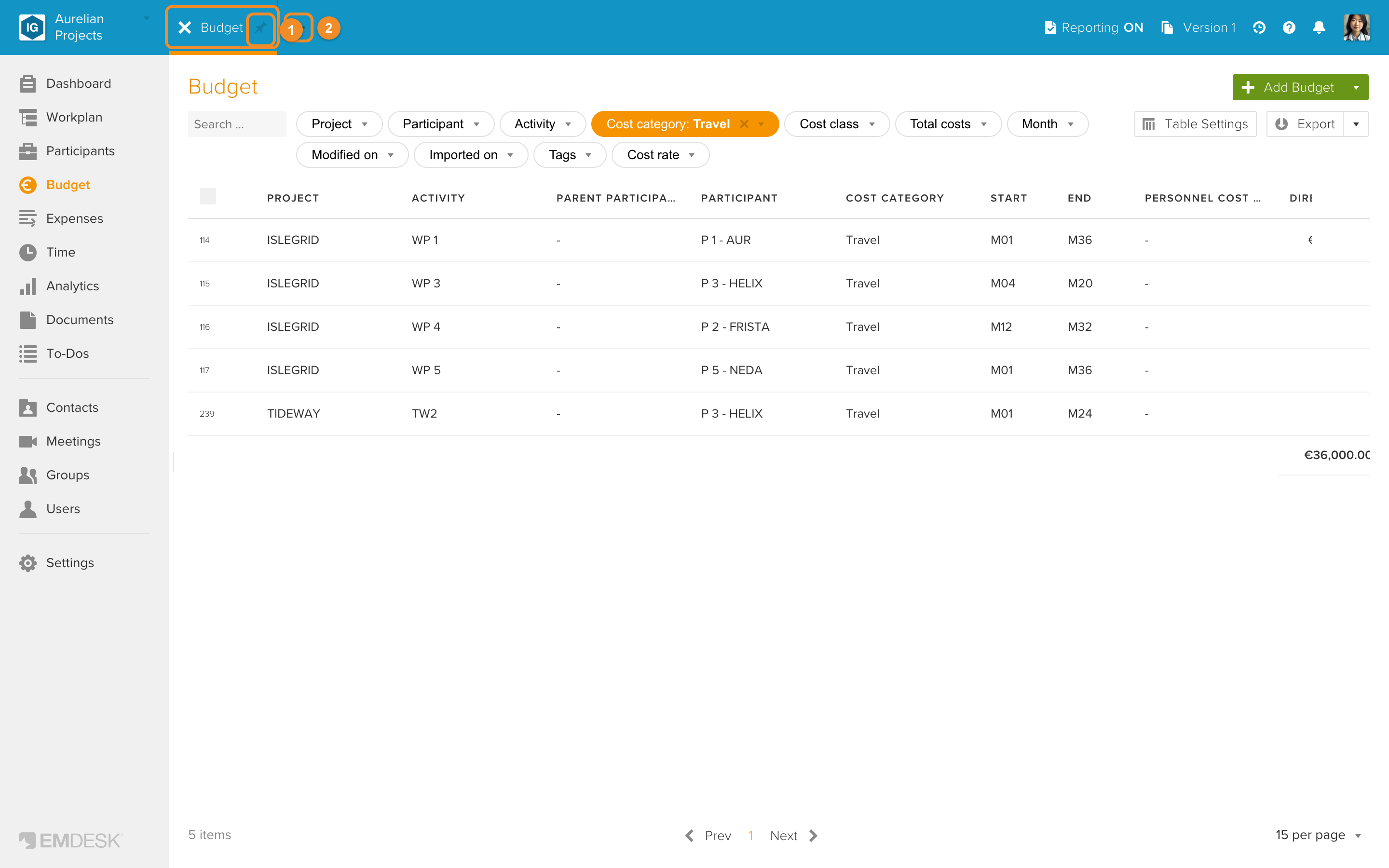This screenshot has height=868, width=1389.
Task: Sort by COST CATEGORY column header
Action: 895,198
